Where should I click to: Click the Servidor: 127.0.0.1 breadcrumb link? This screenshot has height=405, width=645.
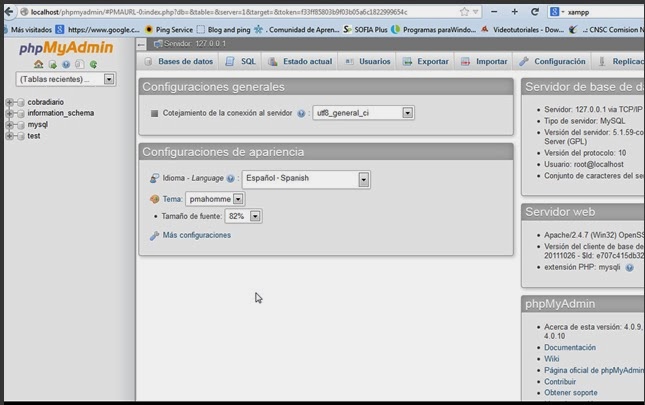pos(195,44)
